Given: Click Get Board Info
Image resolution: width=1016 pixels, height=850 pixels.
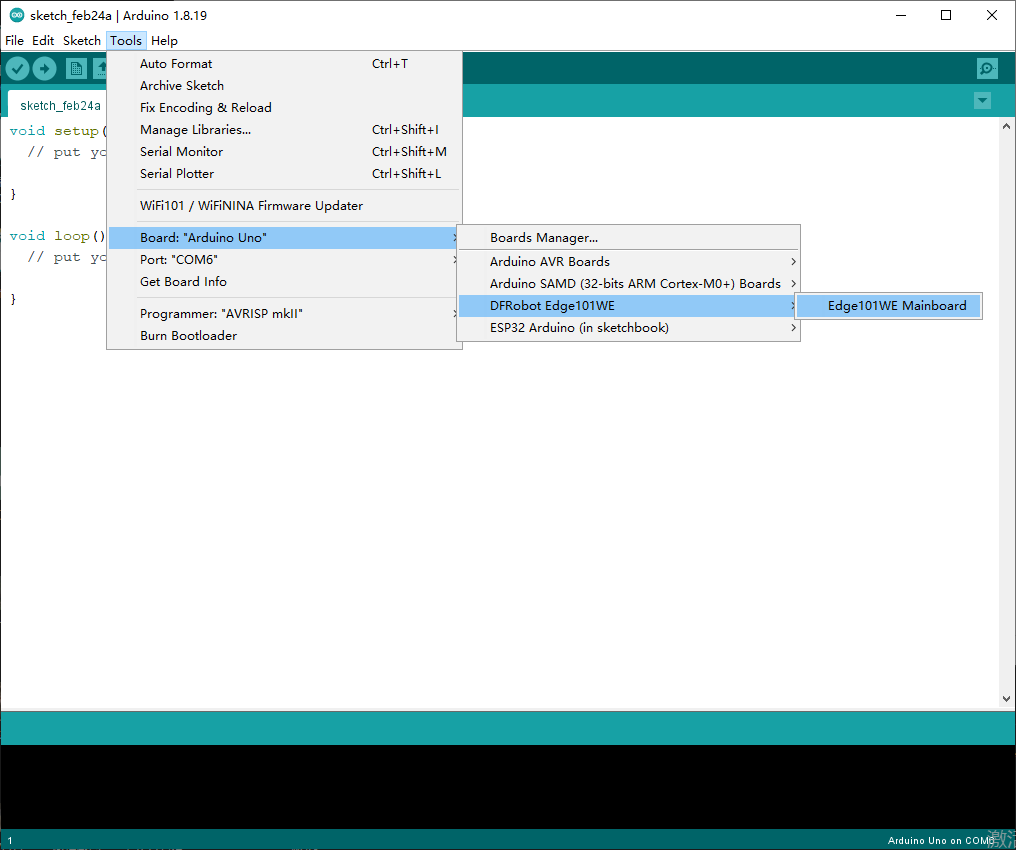Looking at the screenshot, I should 284,282.
